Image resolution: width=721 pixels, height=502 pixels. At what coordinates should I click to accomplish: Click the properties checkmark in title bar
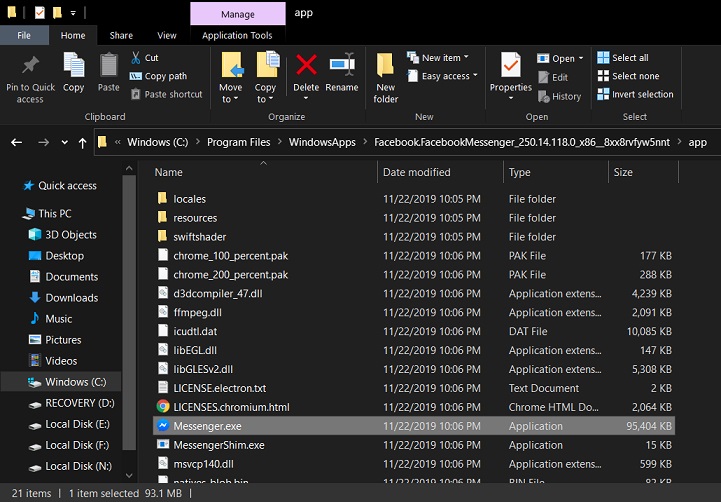click(x=40, y=13)
